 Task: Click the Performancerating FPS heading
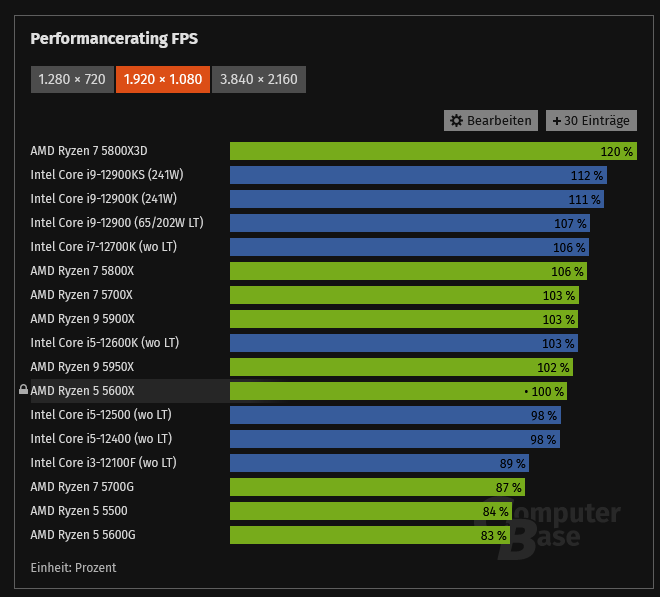coord(114,39)
